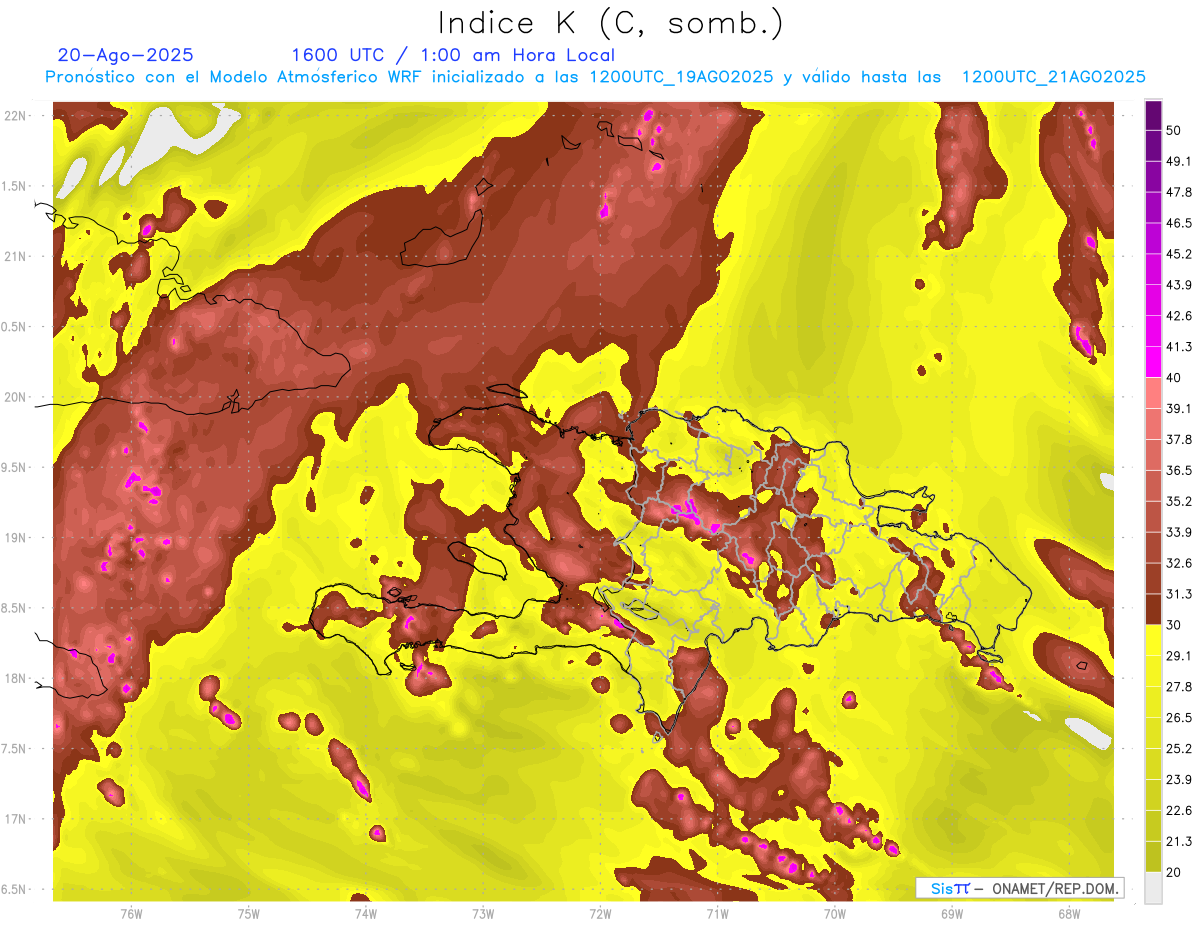This screenshot has height=927, width=1200.
Task: Select legend value "33.9"
Action: click(1179, 532)
